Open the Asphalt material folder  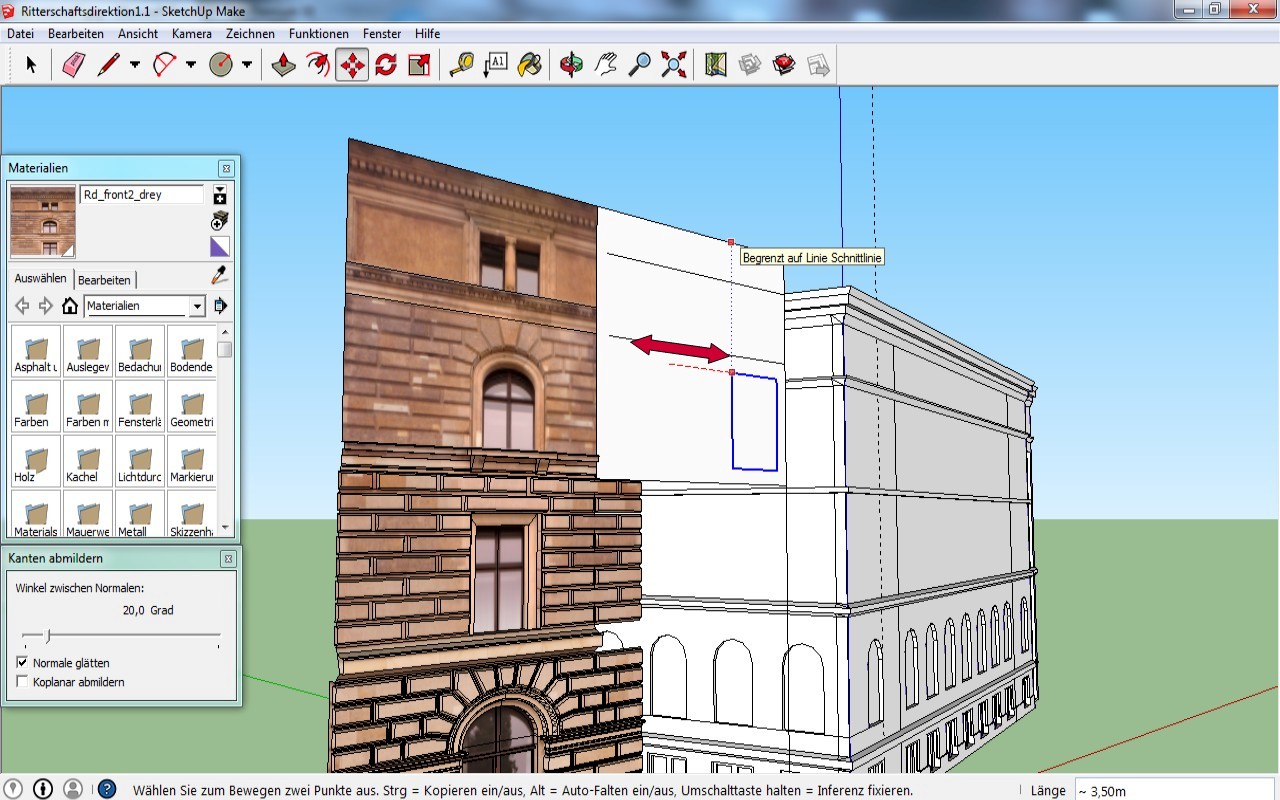click(x=36, y=352)
